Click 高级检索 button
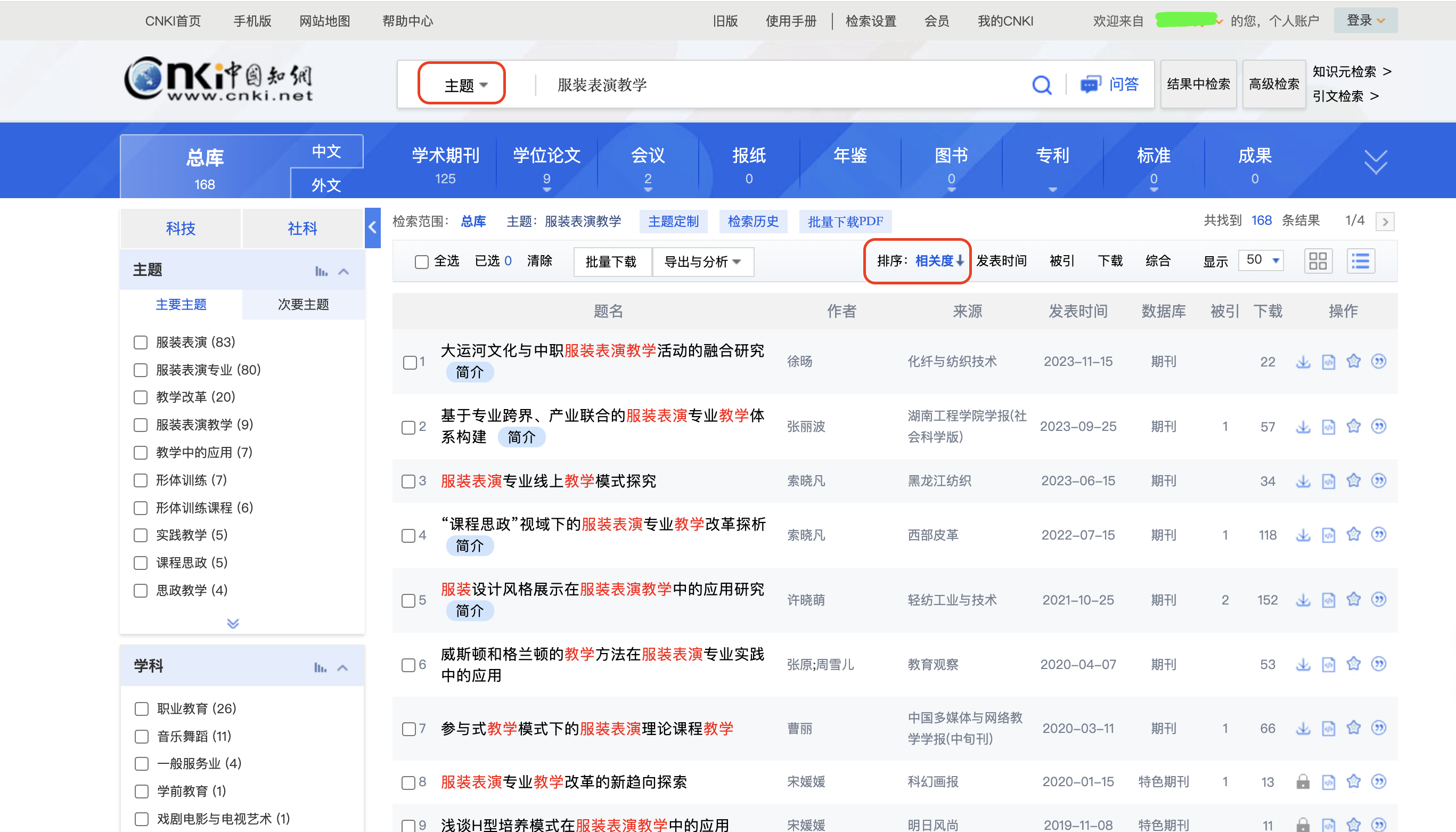 [1273, 84]
